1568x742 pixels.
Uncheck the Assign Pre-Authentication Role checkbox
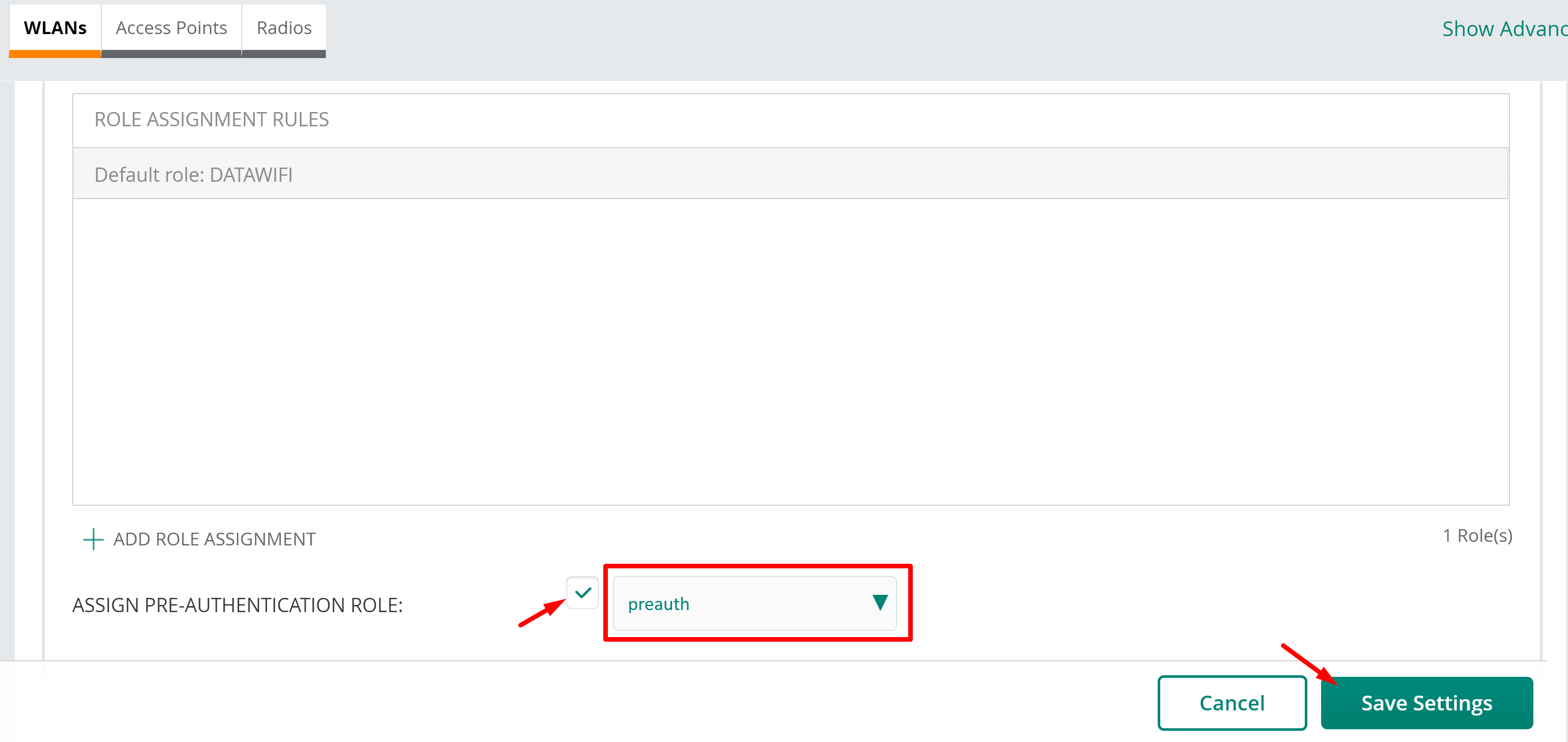tap(582, 592)
